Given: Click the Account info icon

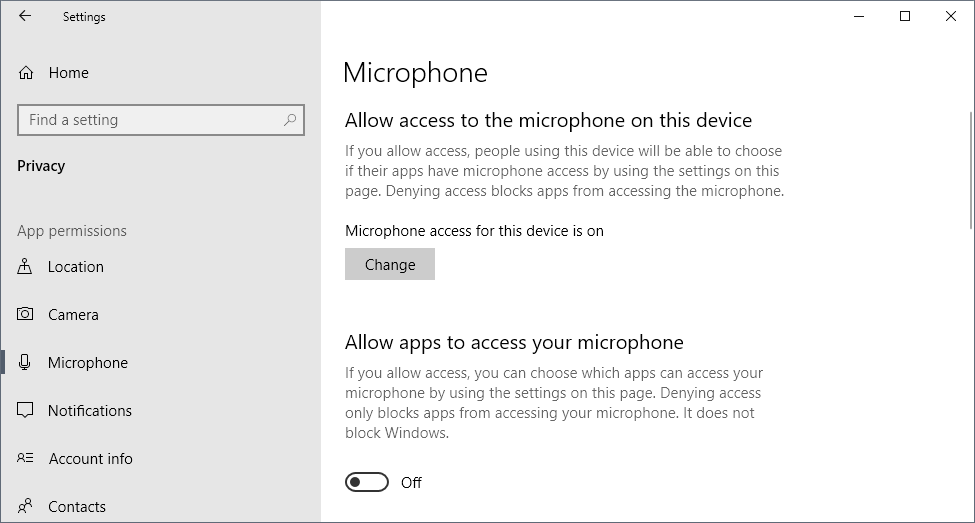Looking at the screenshot, I should click(26, 459).
